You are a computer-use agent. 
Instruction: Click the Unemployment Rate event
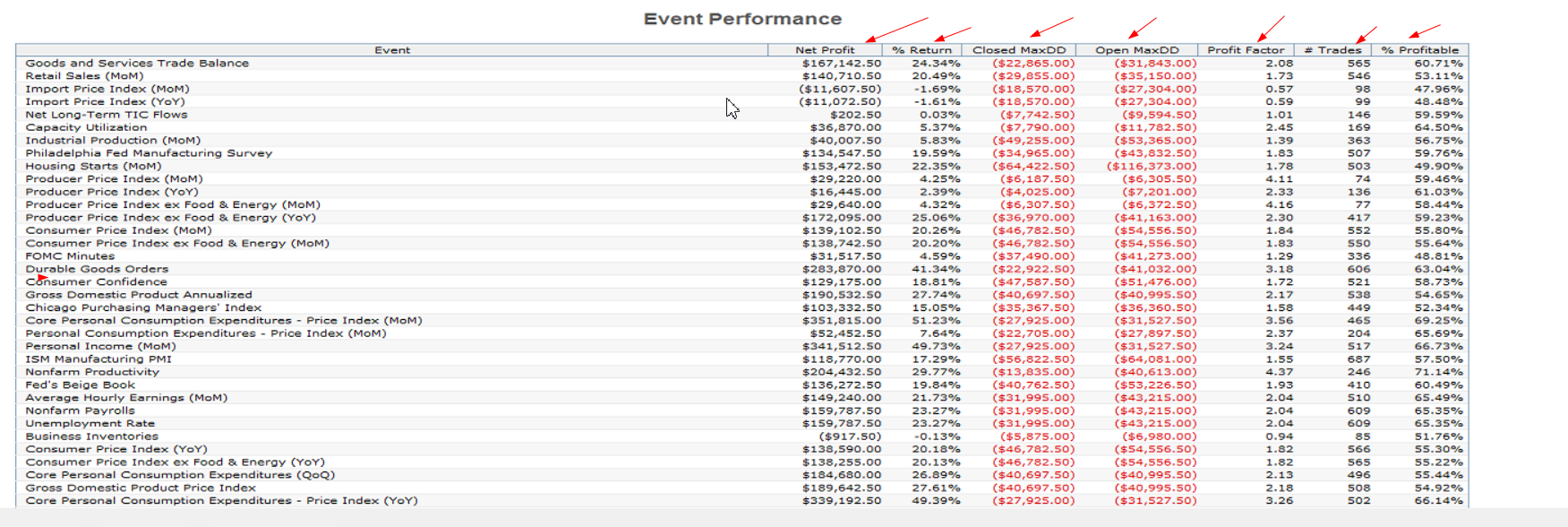[x=90, y=424]
